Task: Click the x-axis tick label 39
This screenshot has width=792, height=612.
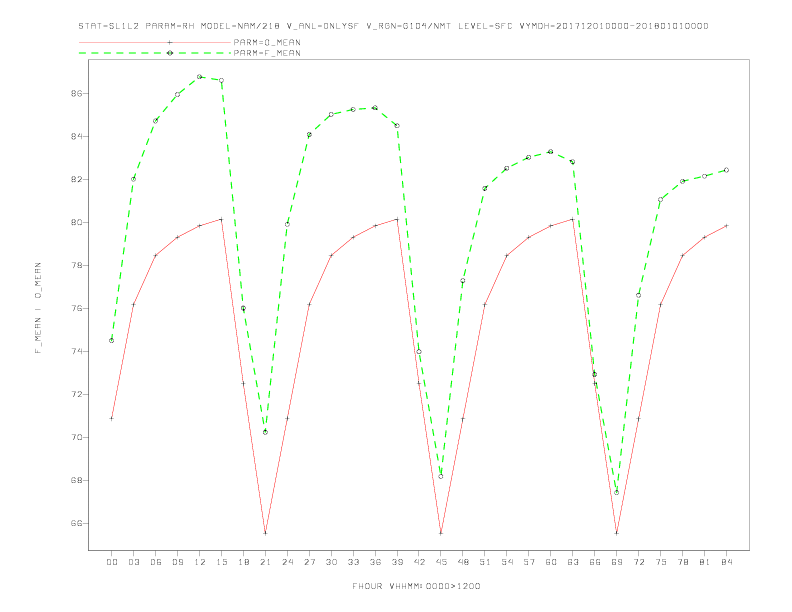Action: [397, 562]
